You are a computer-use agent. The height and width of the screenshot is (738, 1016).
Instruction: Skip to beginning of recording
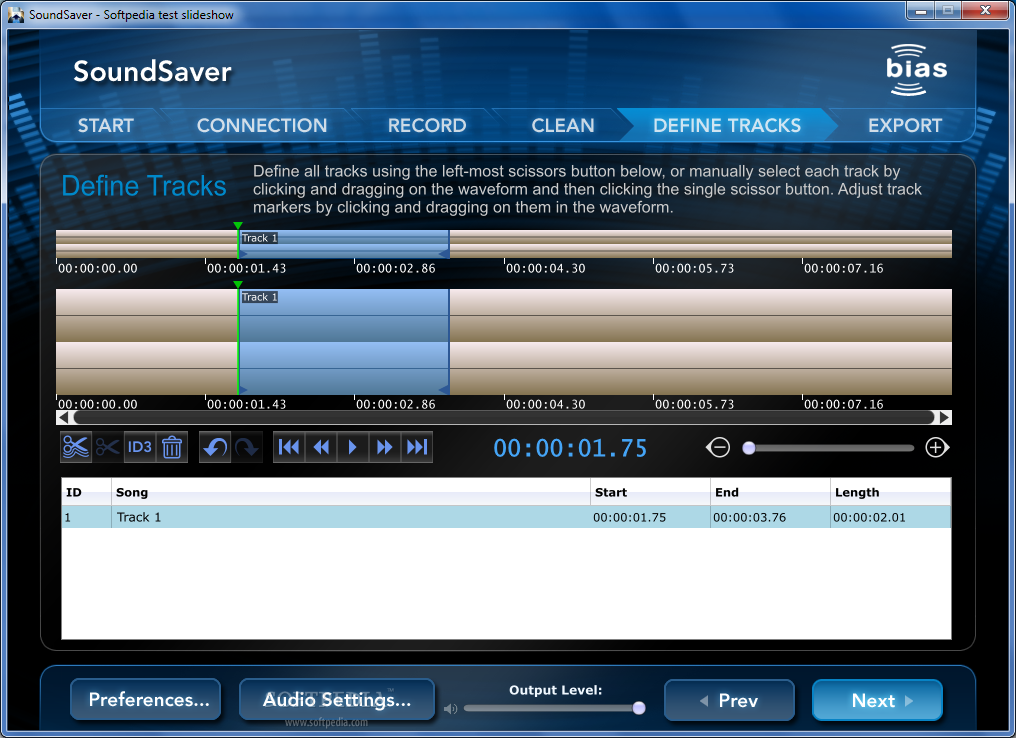(x=289, y=447)
